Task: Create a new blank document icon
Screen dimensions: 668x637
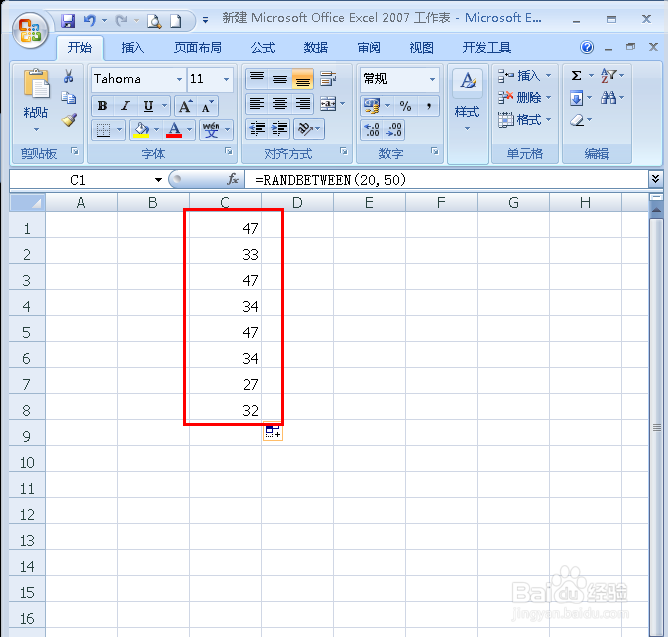Action: click(176, 21)
